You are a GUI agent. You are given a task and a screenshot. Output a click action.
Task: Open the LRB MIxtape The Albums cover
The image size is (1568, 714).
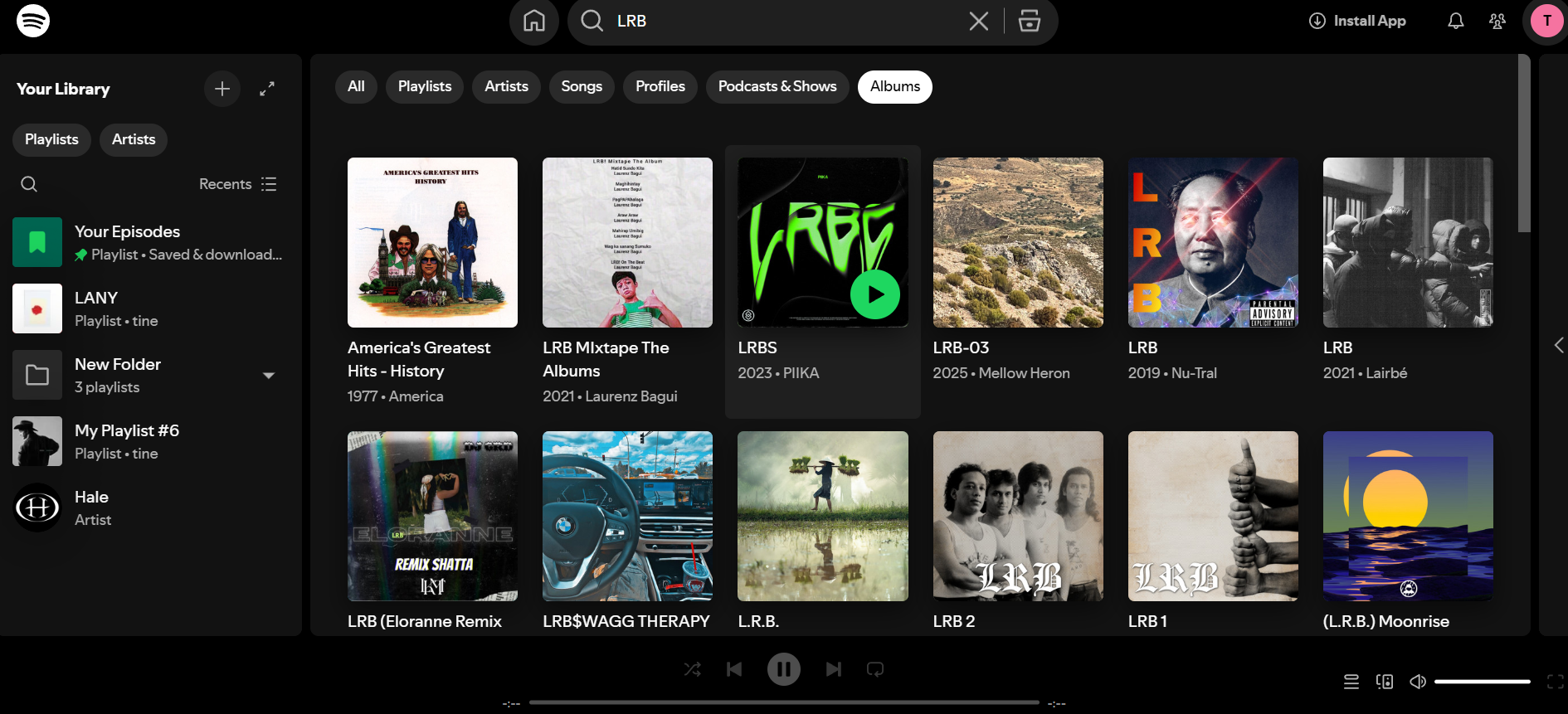coord(627,242)
